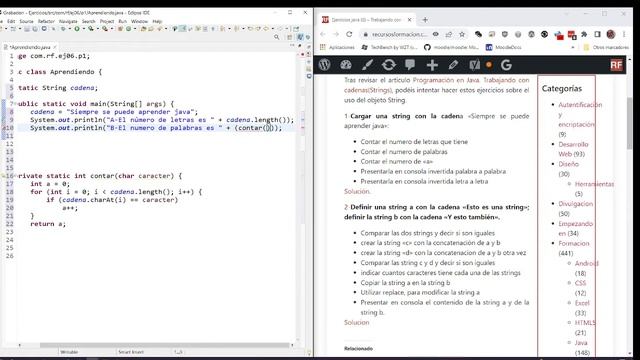Click the RF avatar in admin bar
Viewport: 640px width, 360px height.
coord(616,65)
